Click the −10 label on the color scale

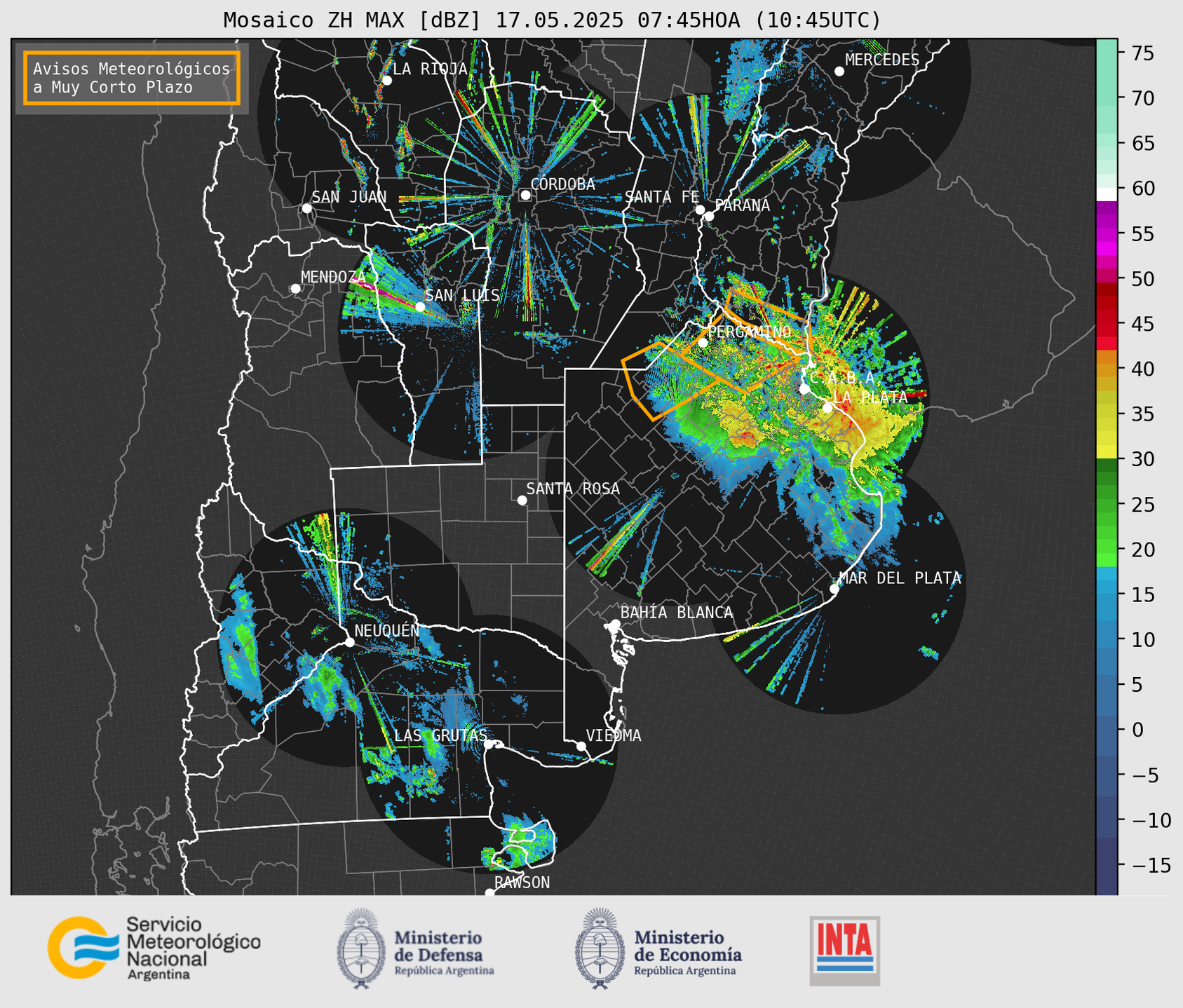point(1151,820)
